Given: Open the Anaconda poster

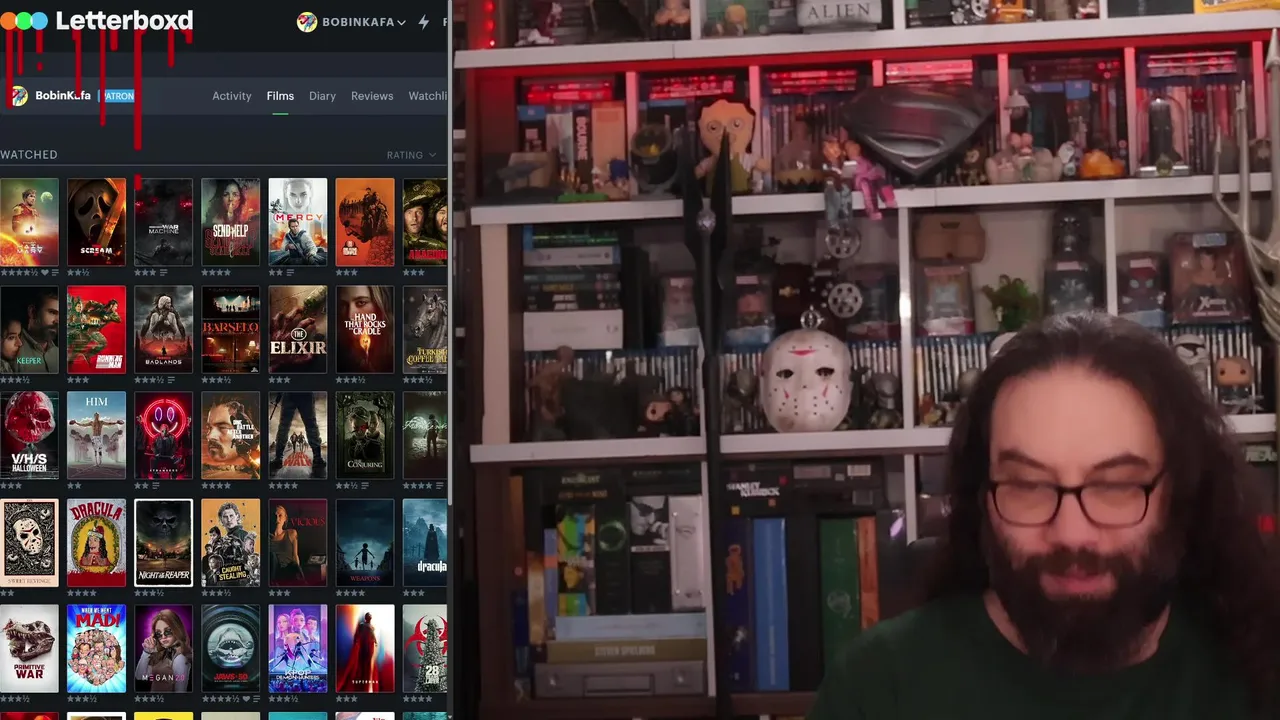Looking at the screenshot, I should pos(425,222).
